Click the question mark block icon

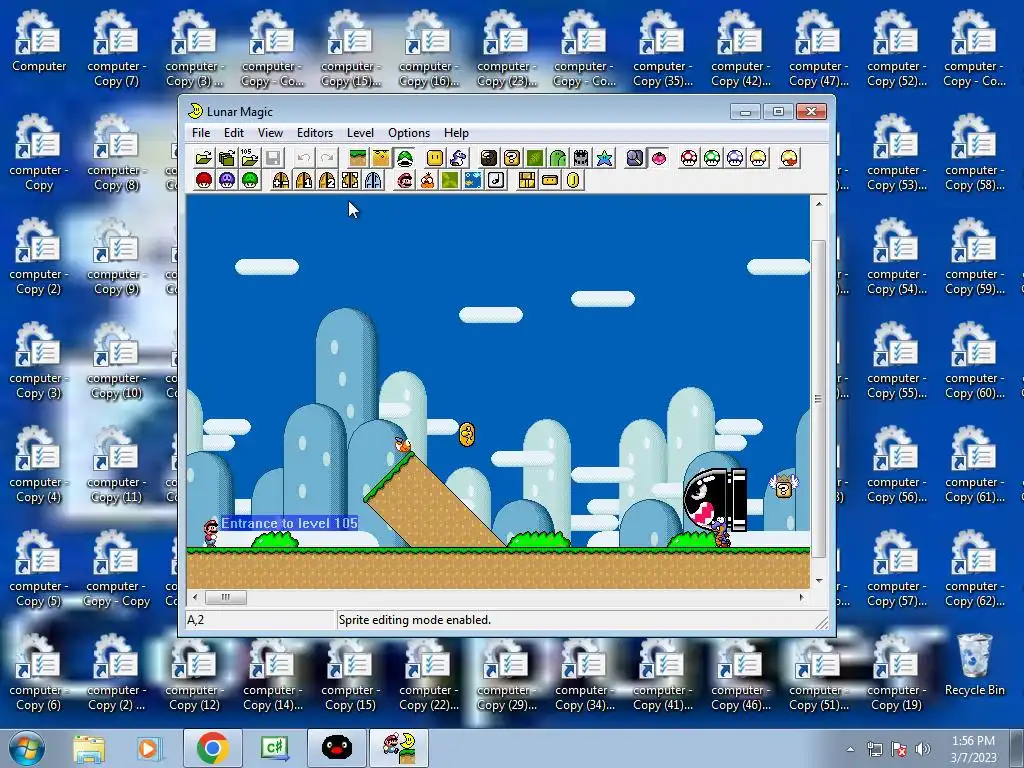coord(512,158)
